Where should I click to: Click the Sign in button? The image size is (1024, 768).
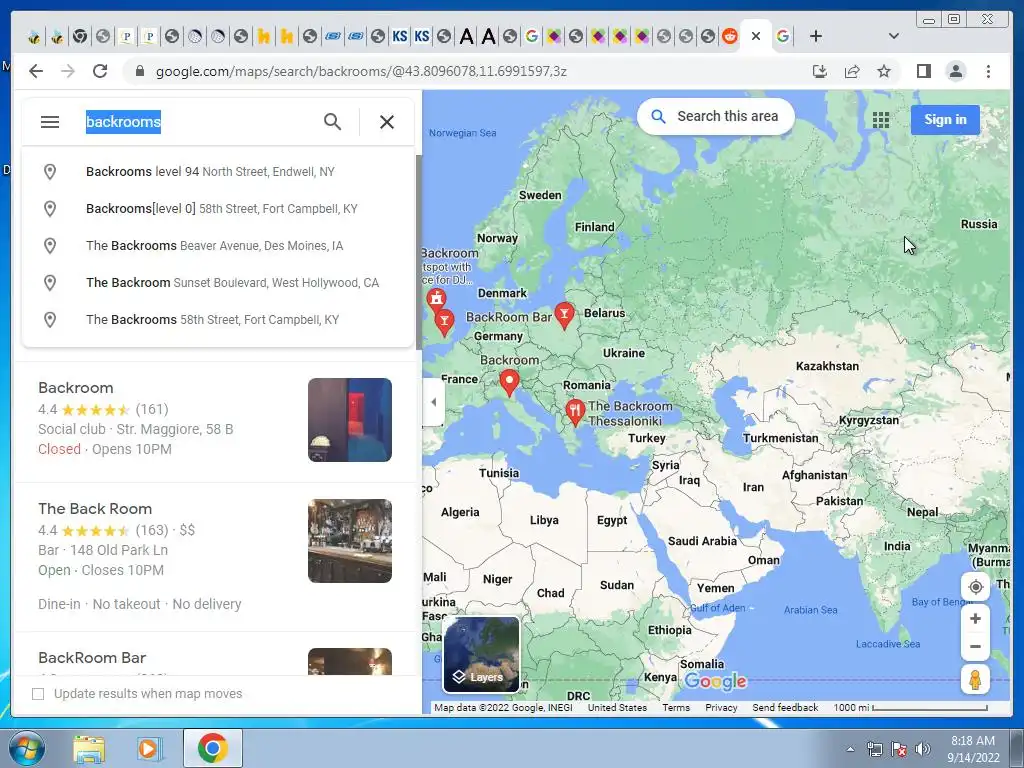tap(945, 120)
